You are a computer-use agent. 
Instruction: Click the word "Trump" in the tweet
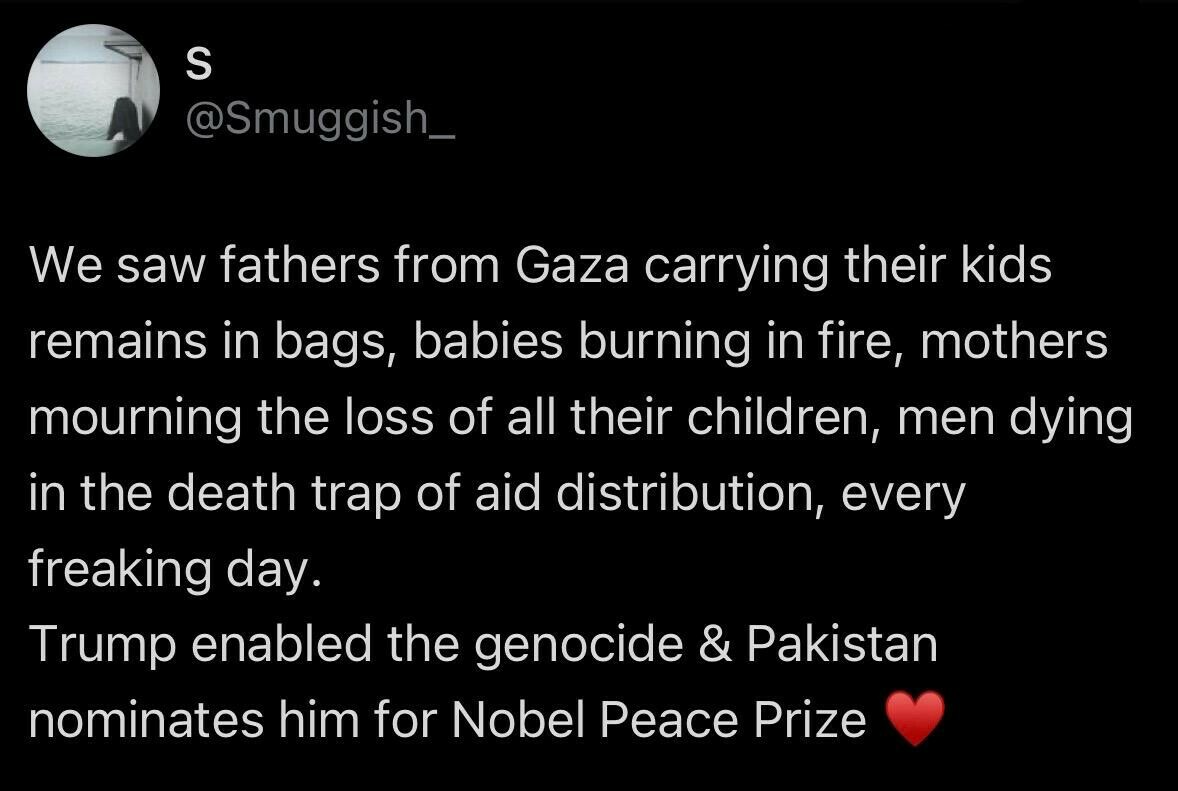pos(102,645)
